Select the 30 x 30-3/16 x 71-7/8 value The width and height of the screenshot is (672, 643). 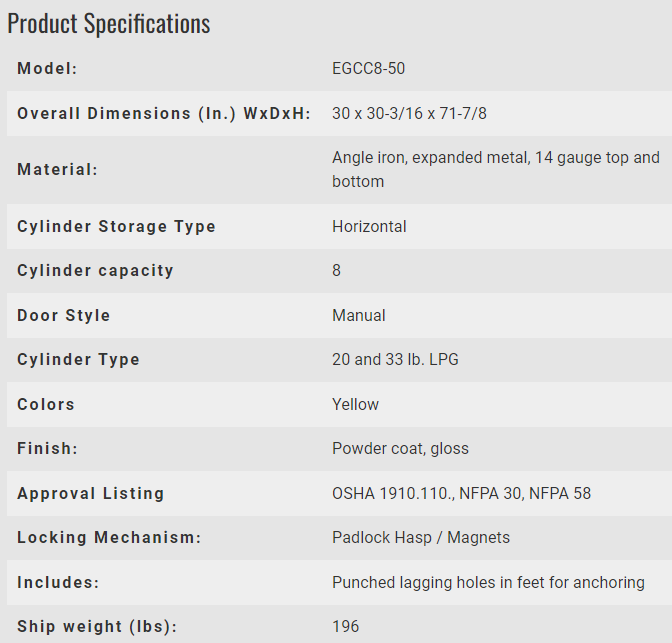409,114
